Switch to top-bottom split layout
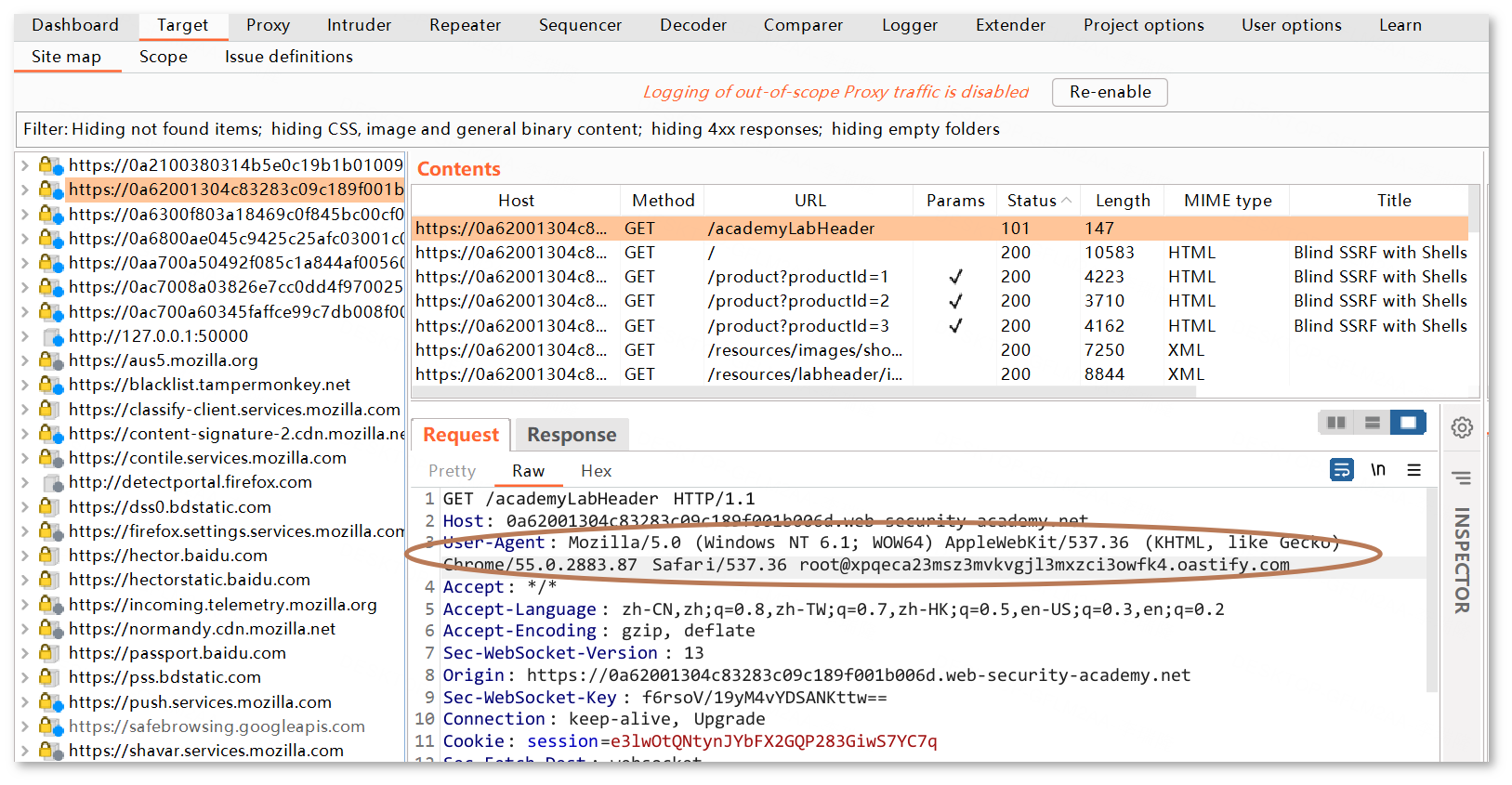The height and width of the screenshot is (785, 1512). point(1373,423)
